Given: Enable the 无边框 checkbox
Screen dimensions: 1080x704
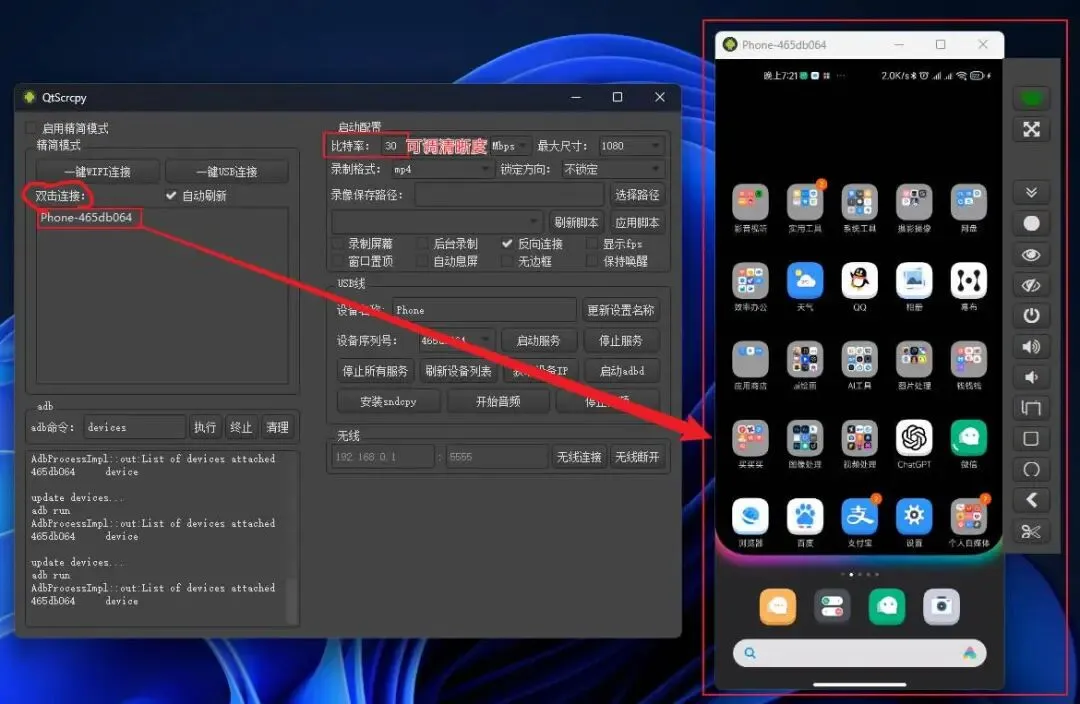Looking at the screenshot, I should (x=507, y=261).
